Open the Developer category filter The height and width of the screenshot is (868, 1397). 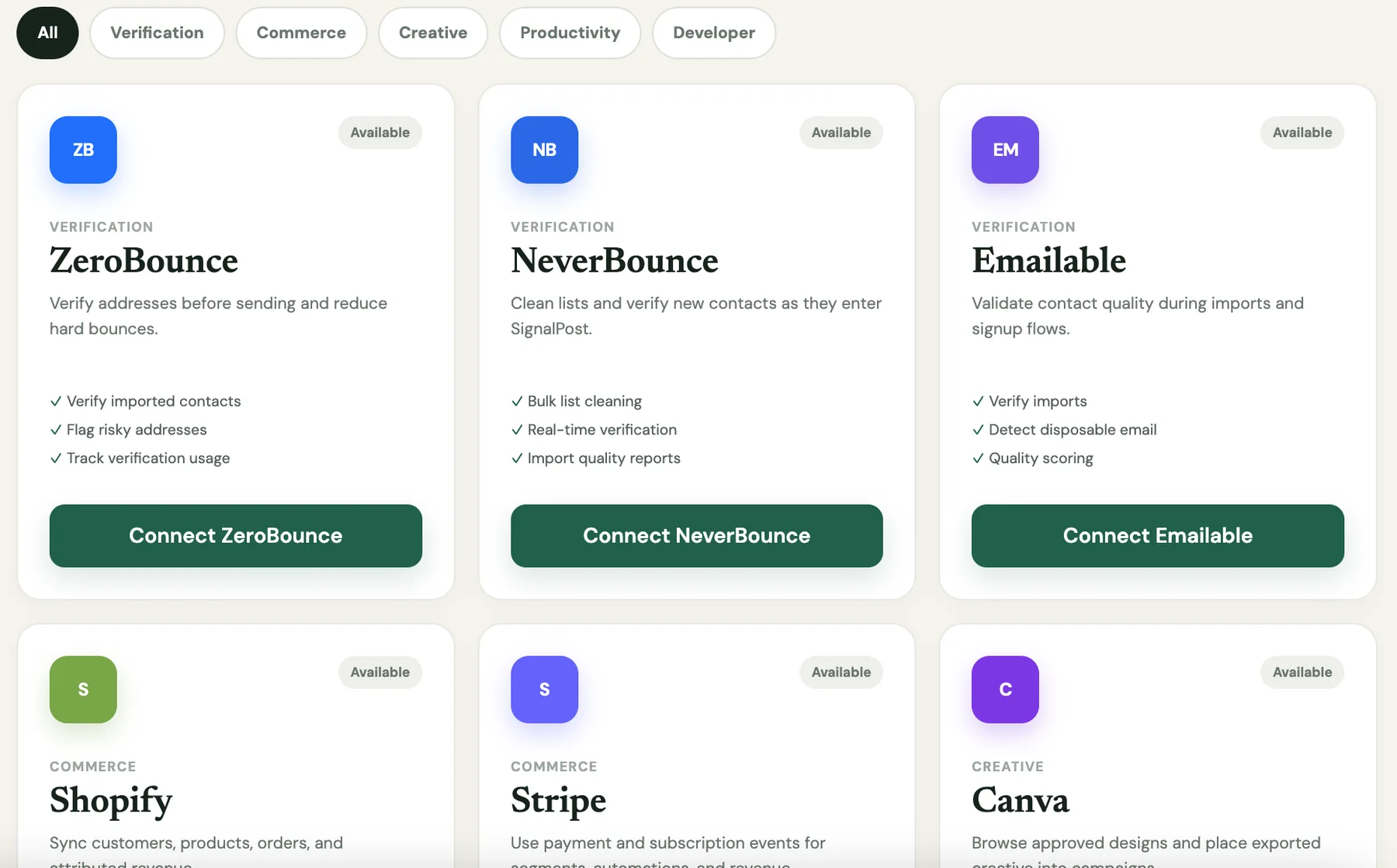[x=714, y=33]
